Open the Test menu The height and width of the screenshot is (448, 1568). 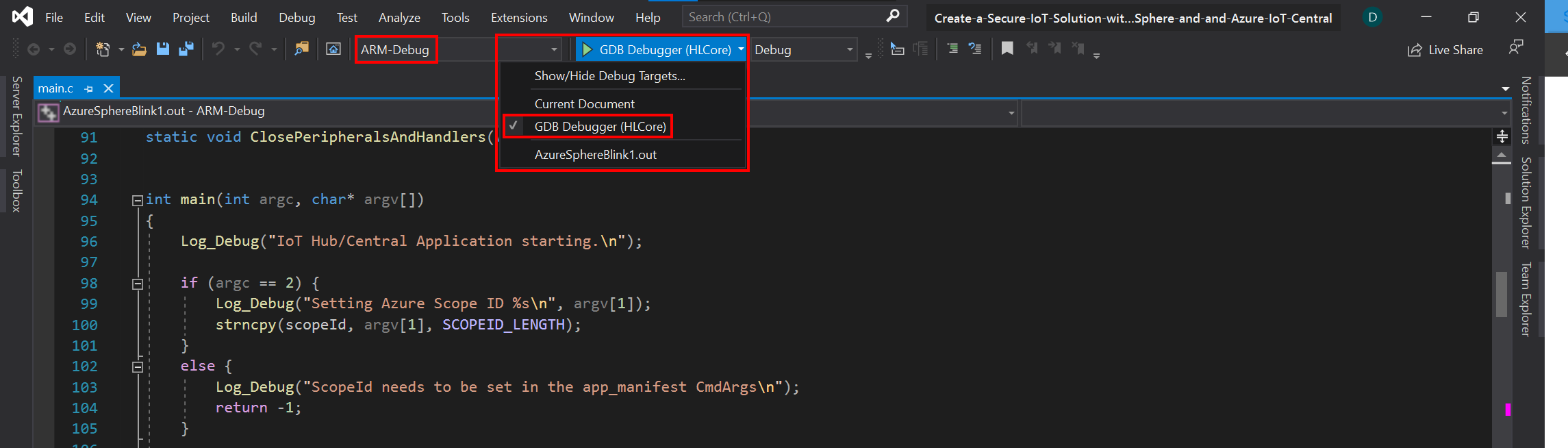(x=347, y=18)
